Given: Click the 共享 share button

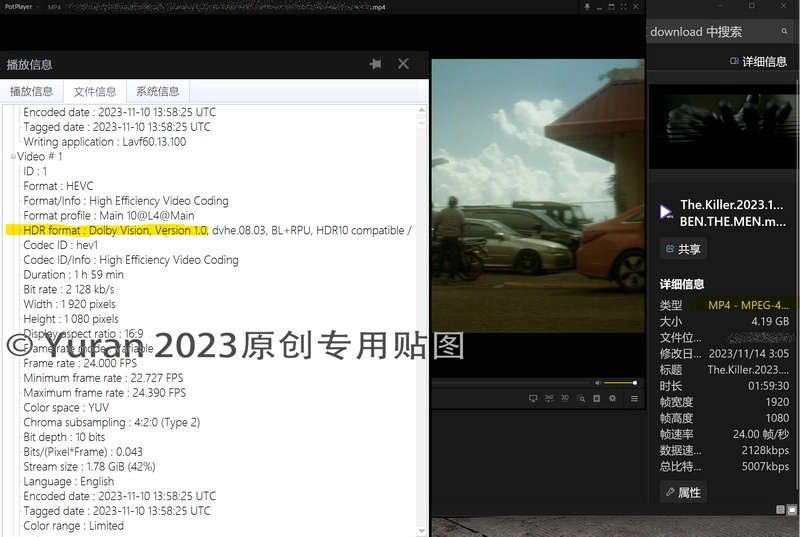Looking at the screenshot, I should pos(683,249).
